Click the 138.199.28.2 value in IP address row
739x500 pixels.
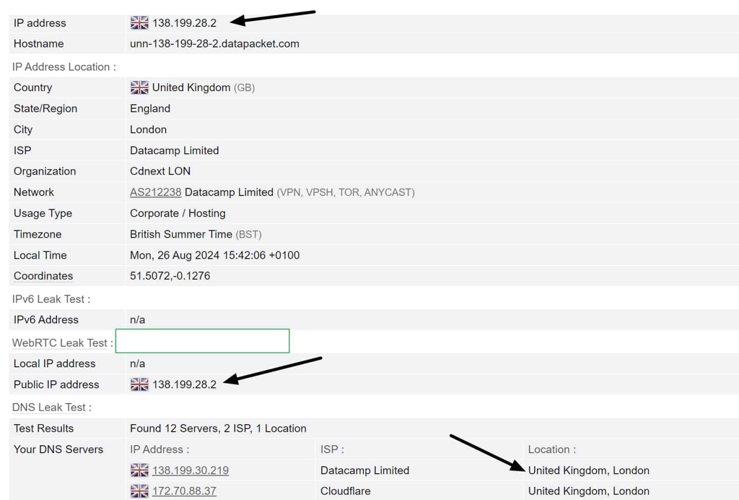[184, 23]
